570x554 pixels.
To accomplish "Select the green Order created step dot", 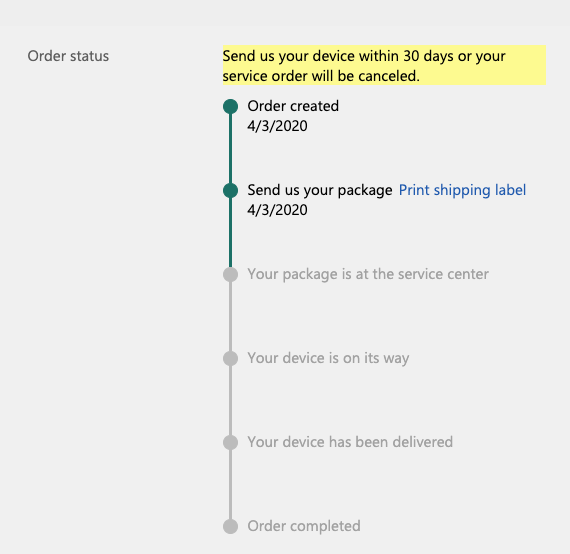I will 230,107.
